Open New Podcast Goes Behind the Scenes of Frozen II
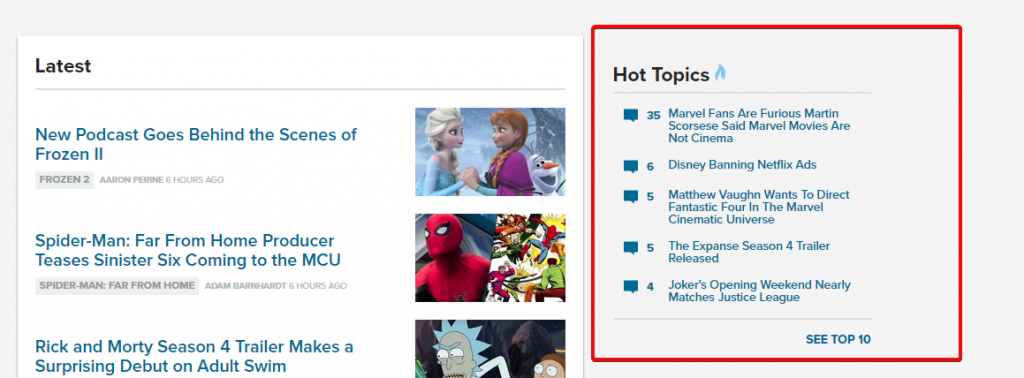The width and height of the screenshot is (1024, 378). click(x=196, y=144)
